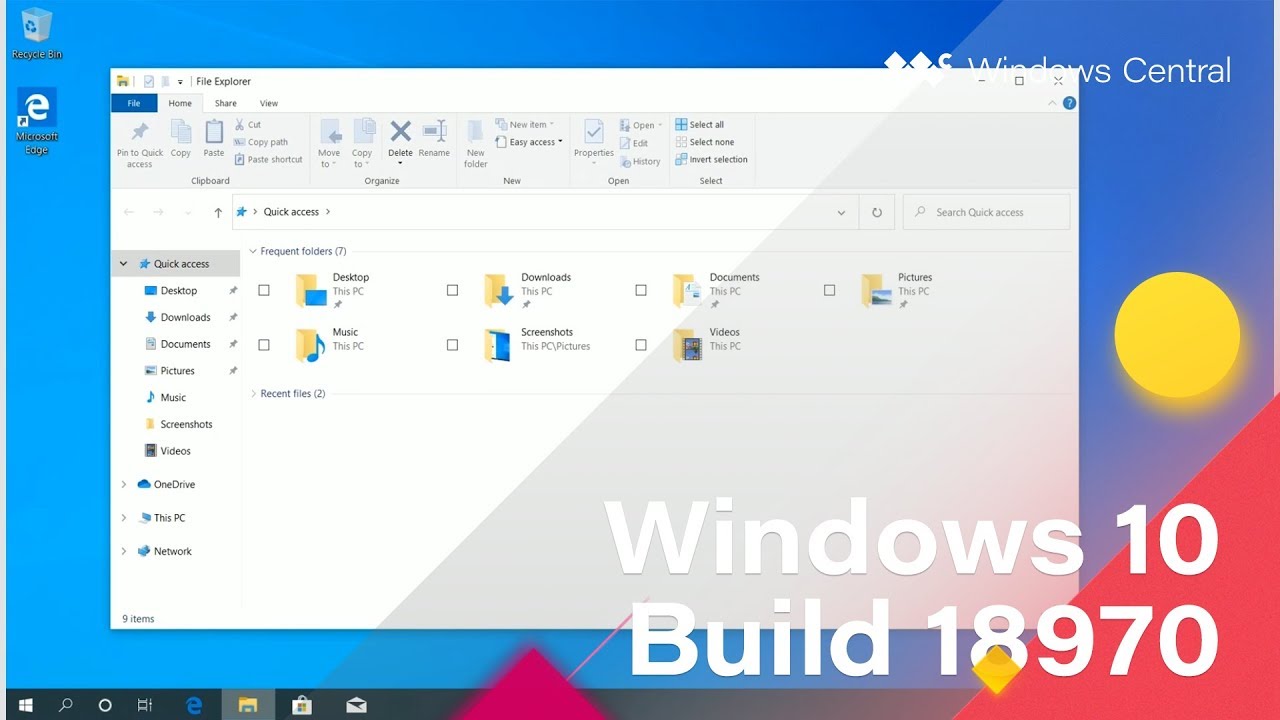
Task: Tick the checkbox beside Screenshots folder
Action: coord(452,345)
